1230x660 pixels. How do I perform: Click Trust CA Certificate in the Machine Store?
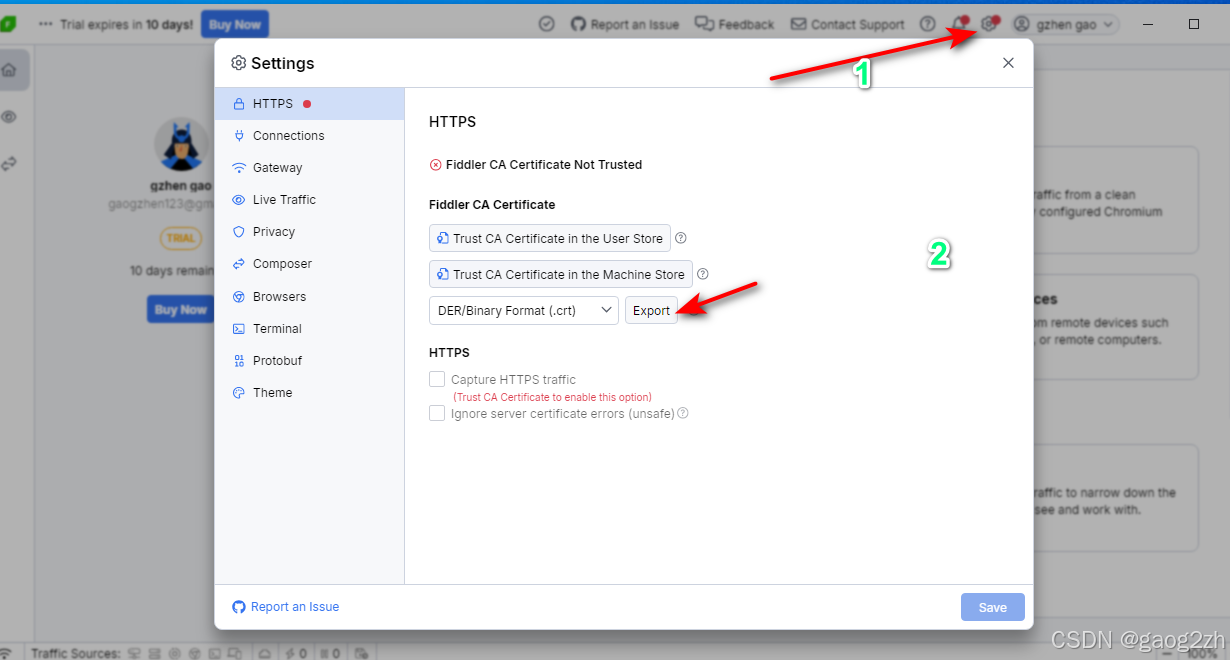(x=561, y=274)
